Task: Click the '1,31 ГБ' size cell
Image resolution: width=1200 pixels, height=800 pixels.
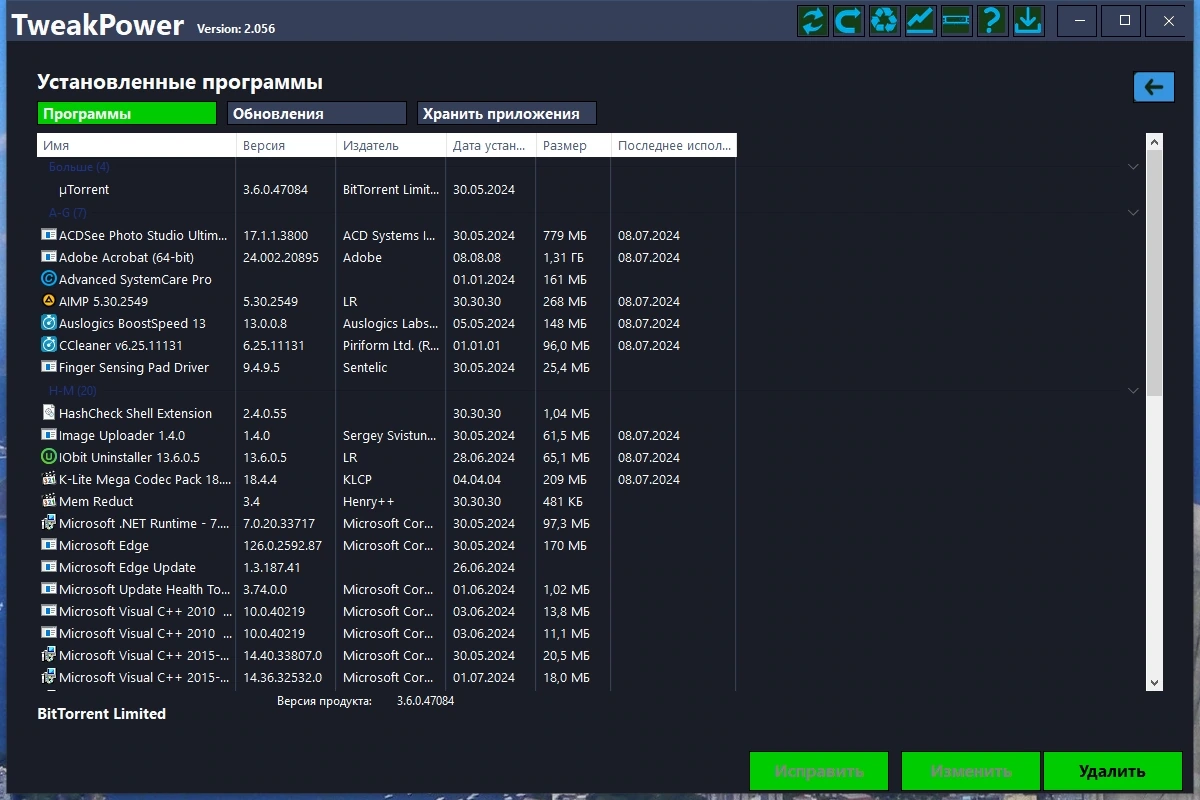Action: tap(563, 257)
